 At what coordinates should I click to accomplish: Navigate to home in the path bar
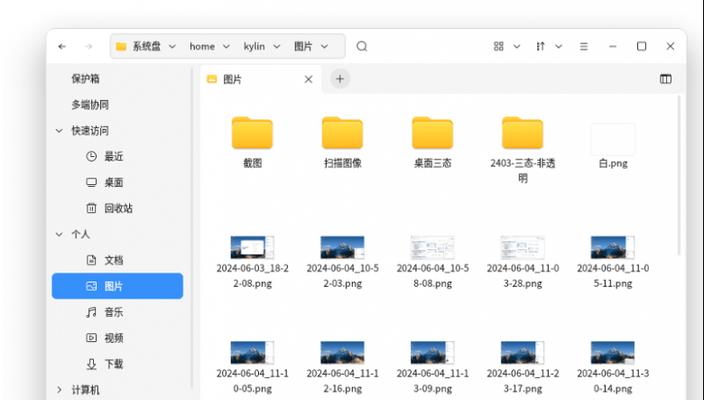[202, 46]
